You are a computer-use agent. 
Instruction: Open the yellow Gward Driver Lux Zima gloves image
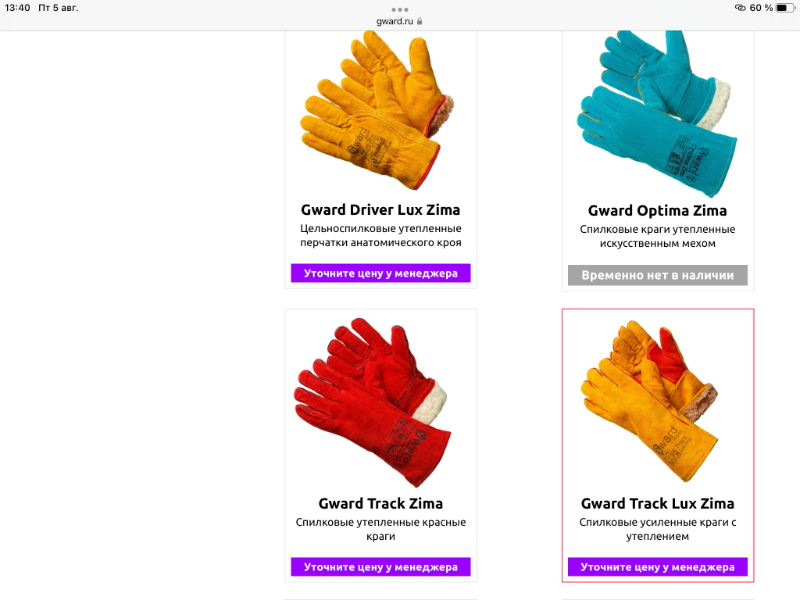378,110
